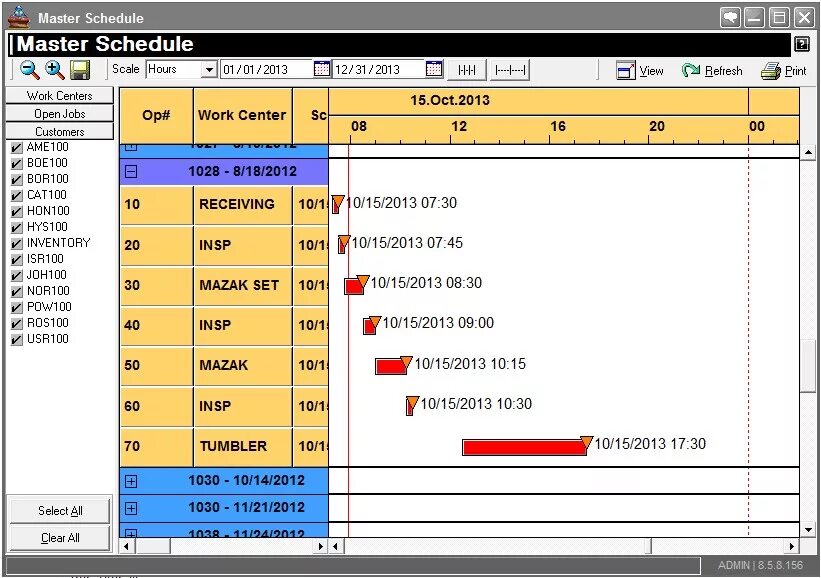Expand job 1030 - 11/21/2012

coord(131,508)
